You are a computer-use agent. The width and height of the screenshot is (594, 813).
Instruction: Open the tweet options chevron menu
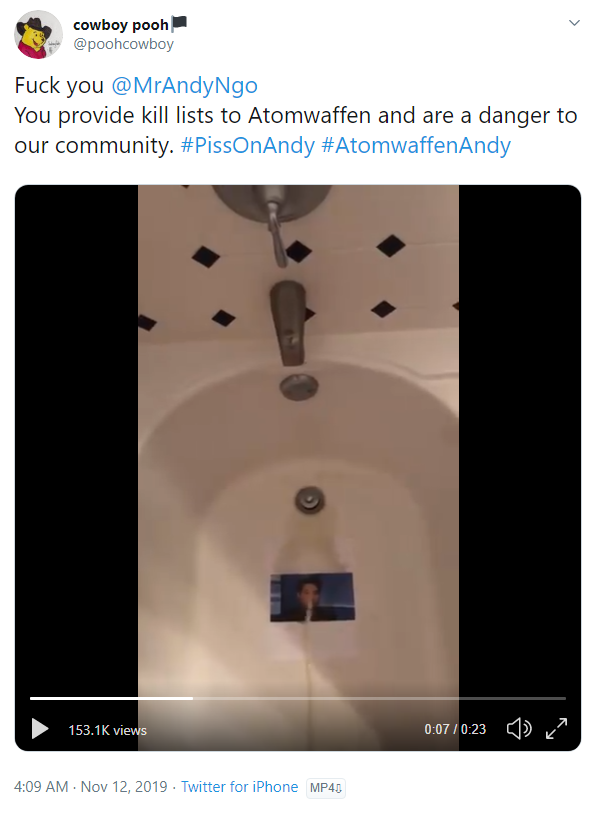coord(574,23)
